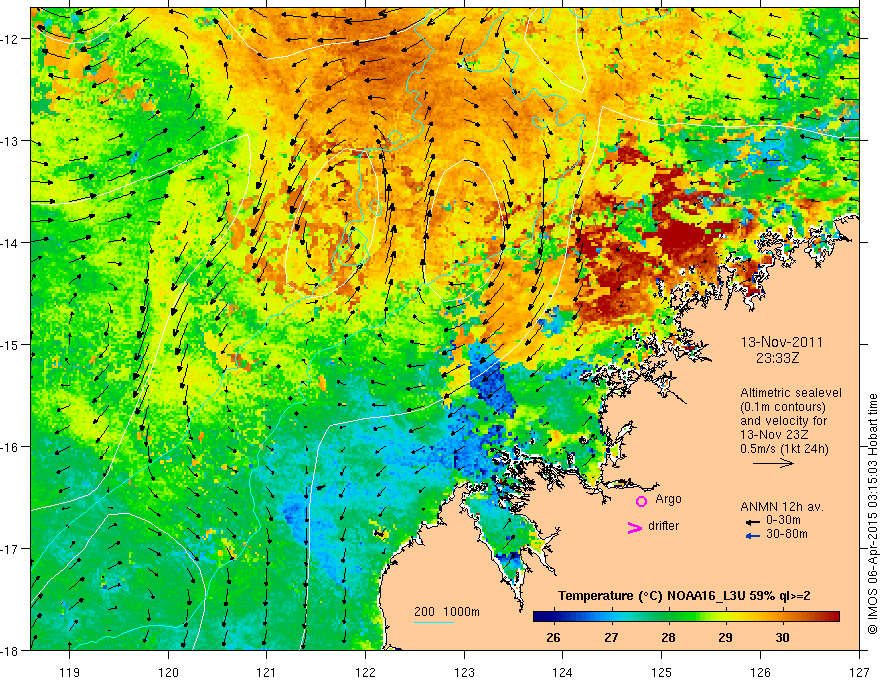
Task: Click the longitude axis label '122'
Action: [365, 672]
